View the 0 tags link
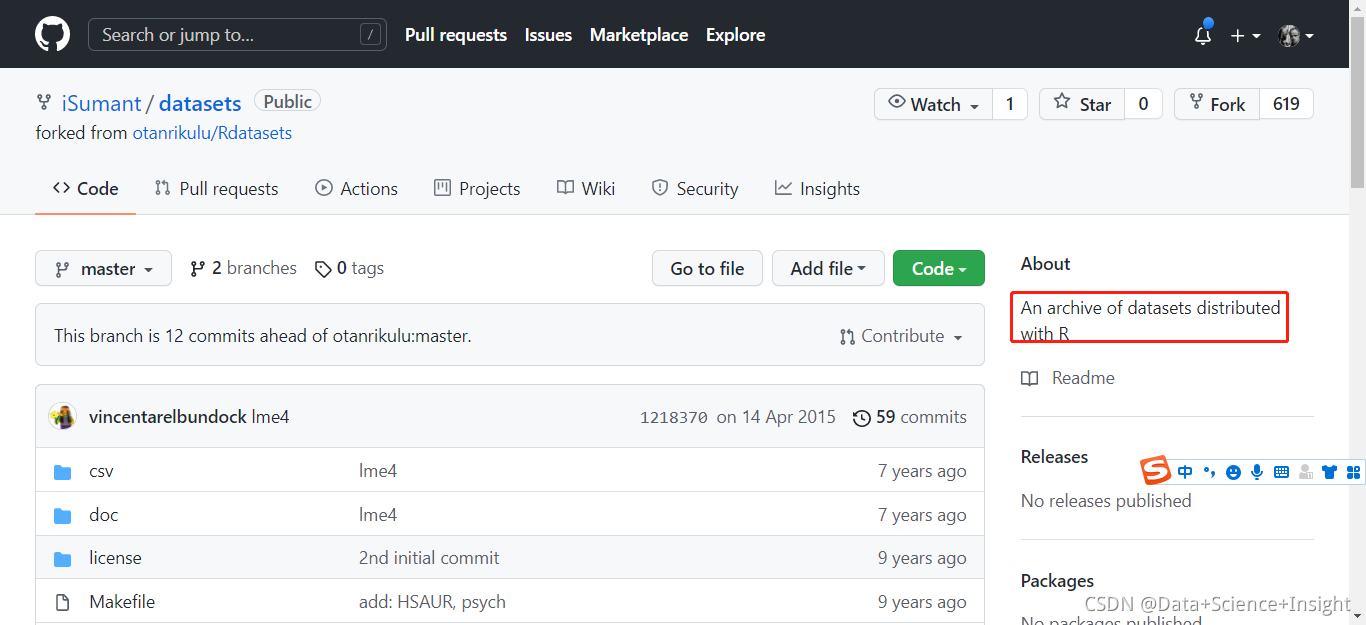 (349, 268)
